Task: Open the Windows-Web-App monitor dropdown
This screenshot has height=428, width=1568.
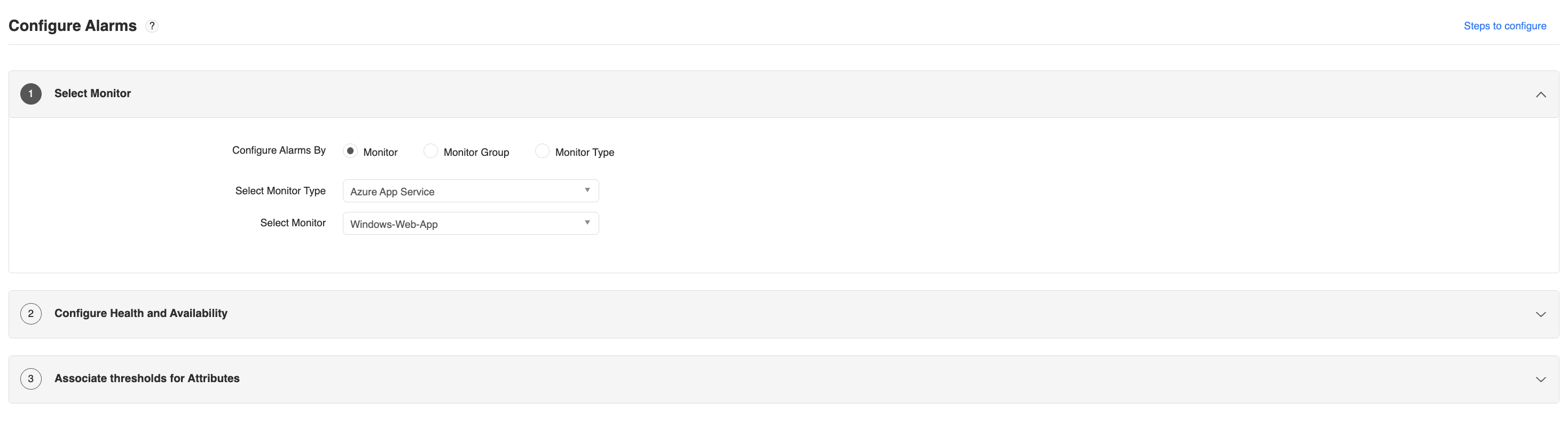Action: (470, 223)
